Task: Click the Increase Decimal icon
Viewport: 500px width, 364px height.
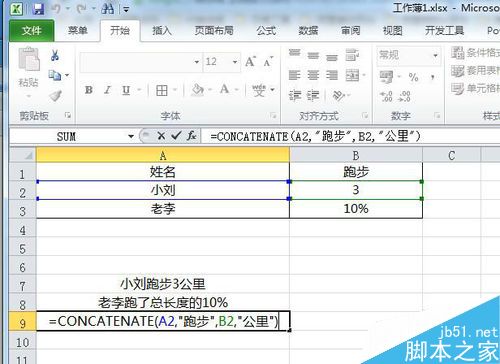Action: click(x=386, y=97)
